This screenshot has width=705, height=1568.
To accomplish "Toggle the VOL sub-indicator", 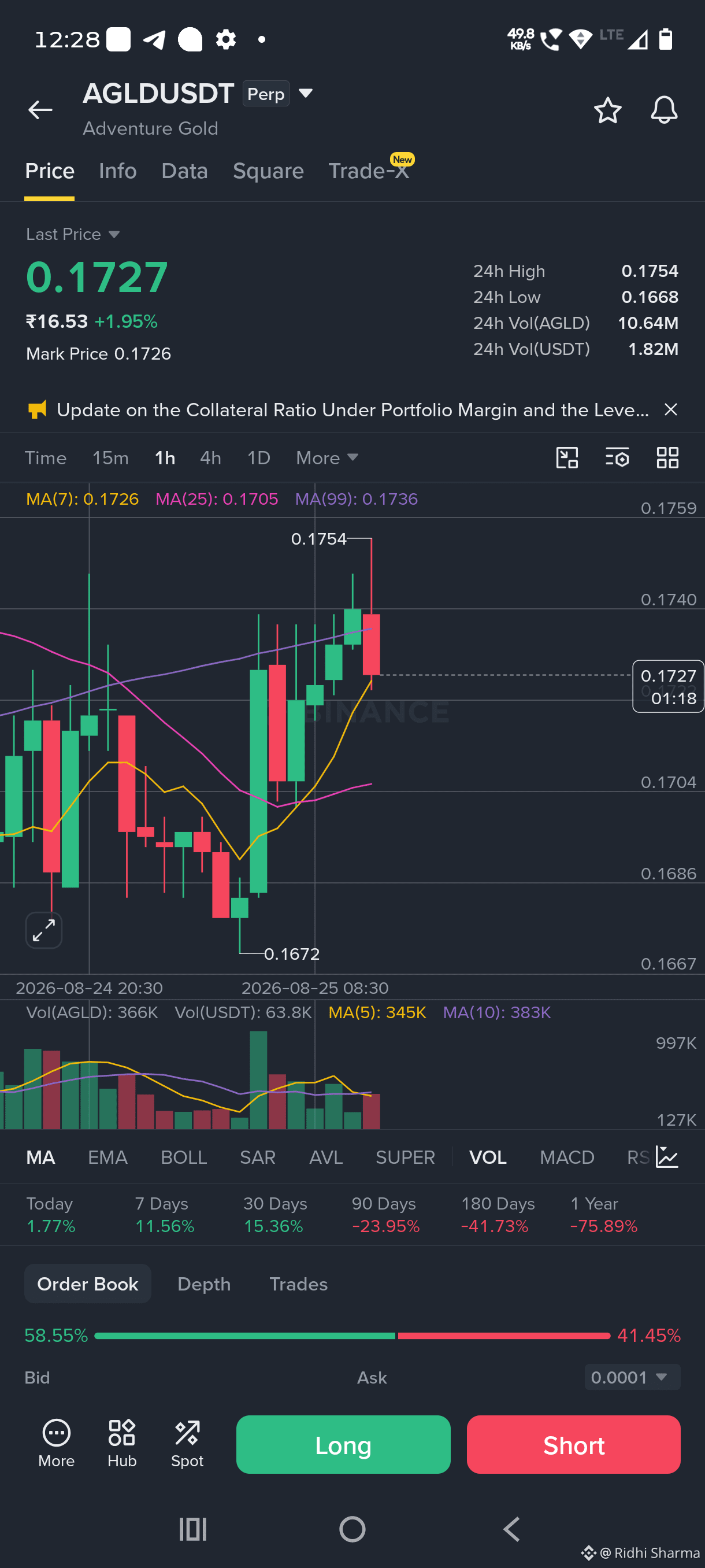I will (x=488, y=1157).
